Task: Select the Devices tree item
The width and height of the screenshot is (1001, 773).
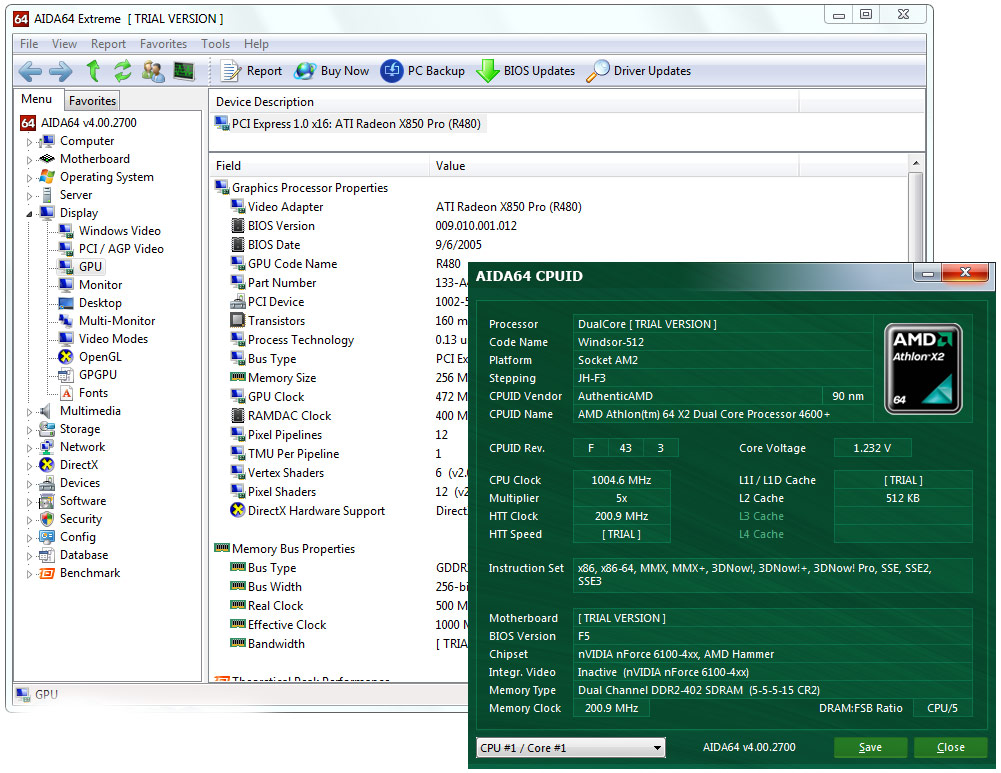Action: (80, 483)
